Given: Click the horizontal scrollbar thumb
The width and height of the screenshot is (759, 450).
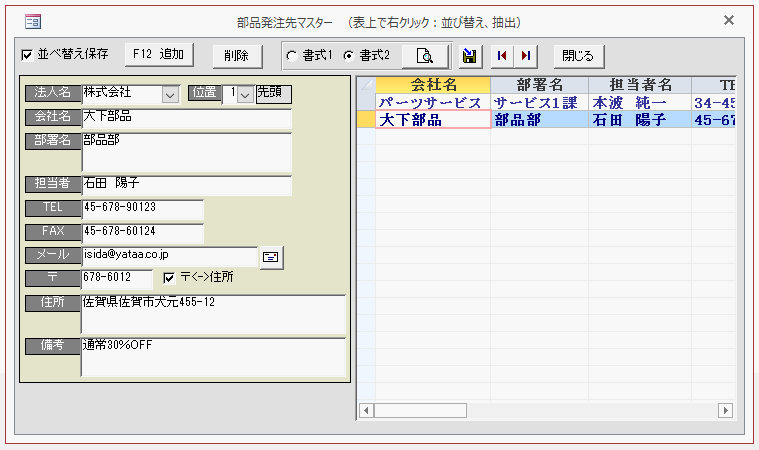Looking at the screenshot, I should [420, 411].
